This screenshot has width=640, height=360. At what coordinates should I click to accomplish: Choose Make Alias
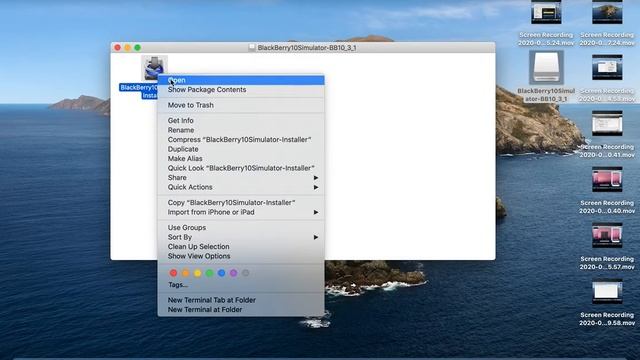point(241,159)
